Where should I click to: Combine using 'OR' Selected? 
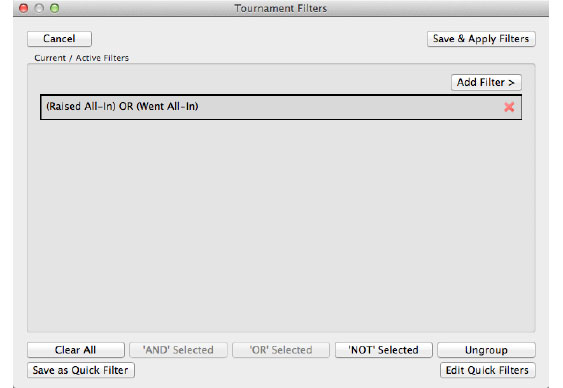[x=281, y=350]
